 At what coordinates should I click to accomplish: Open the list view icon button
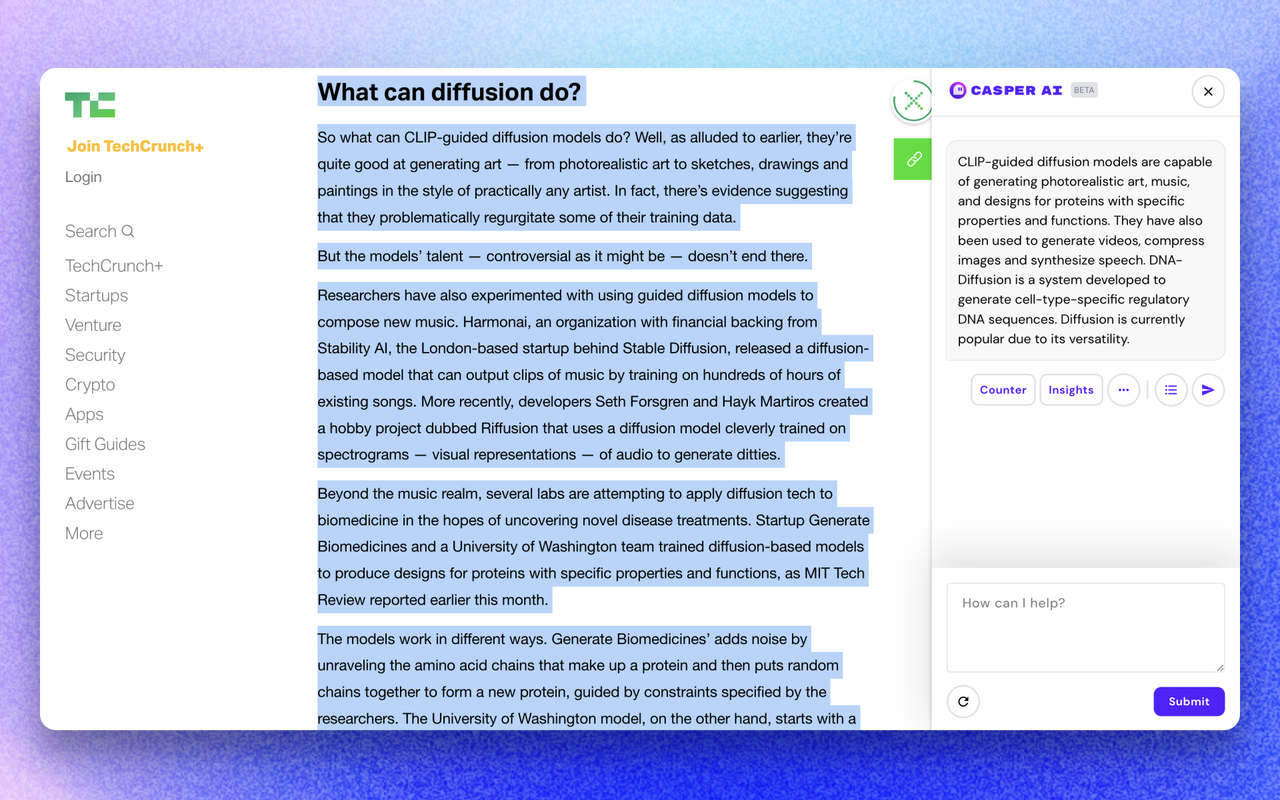pyautogui.click(x=1171, y=390)
